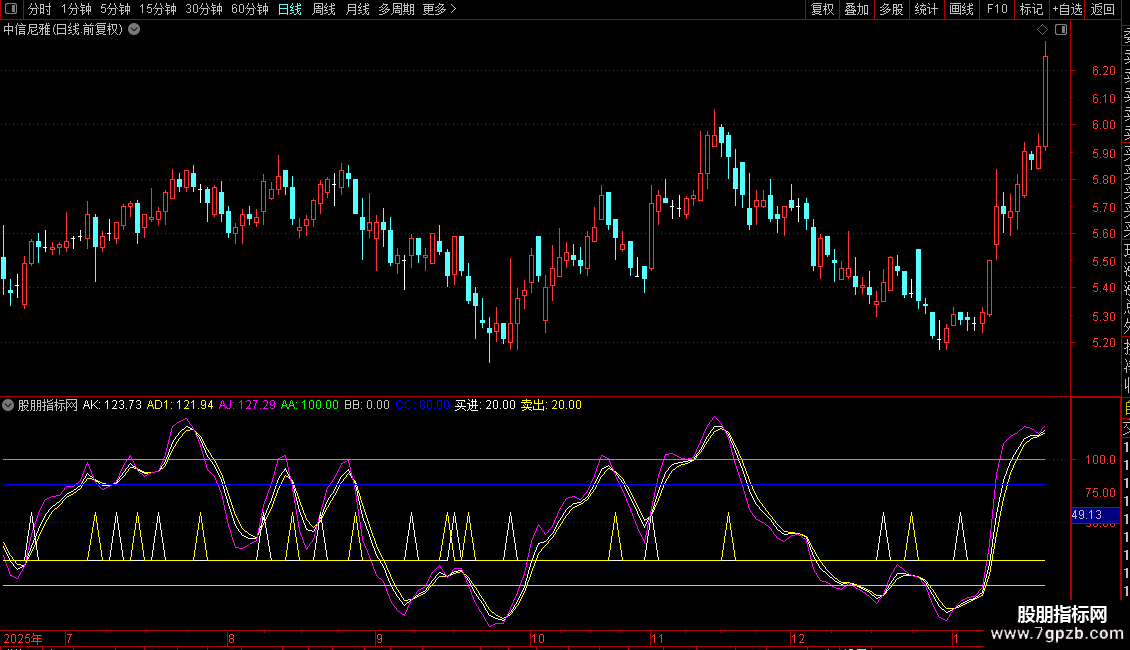Click the 2025年 label on time axis
Screen dimensions: 1130x650
[24, 638]
